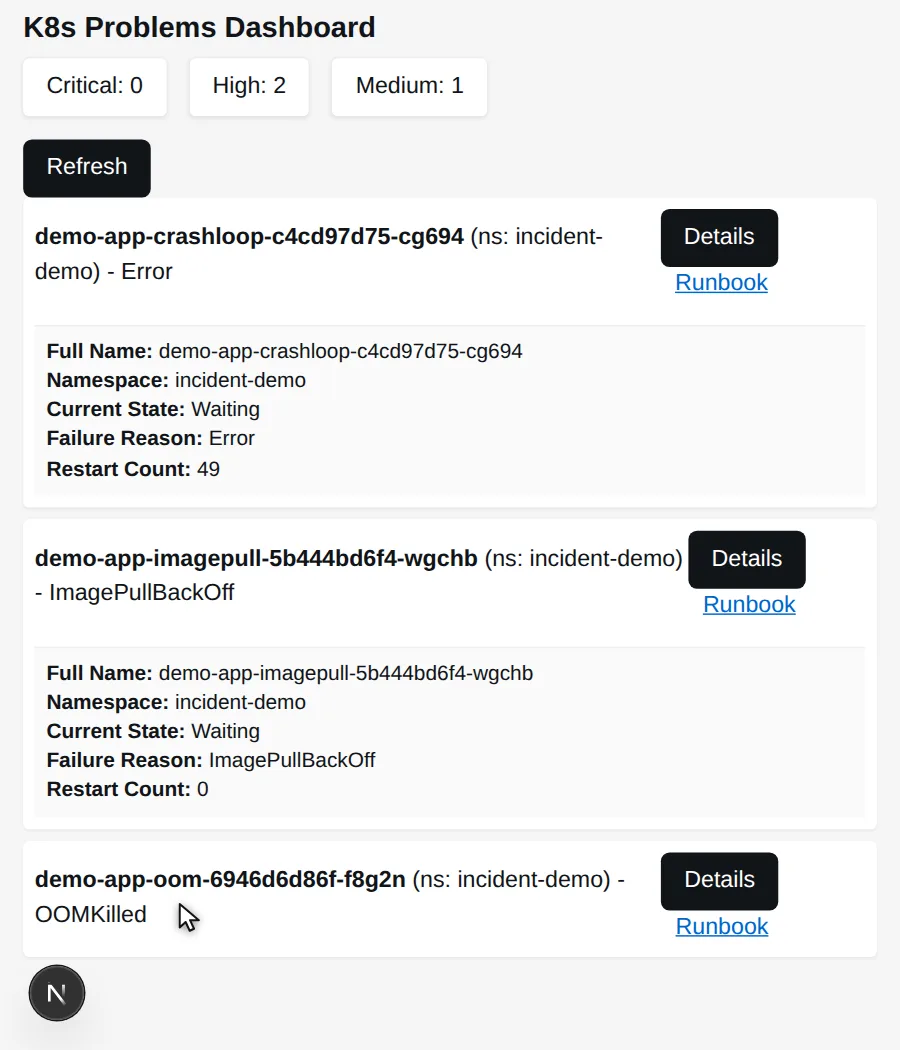
Task: Click the demo-app-crashloop-c4cd97d75-cg694 pod title
Action: point(249,236)
